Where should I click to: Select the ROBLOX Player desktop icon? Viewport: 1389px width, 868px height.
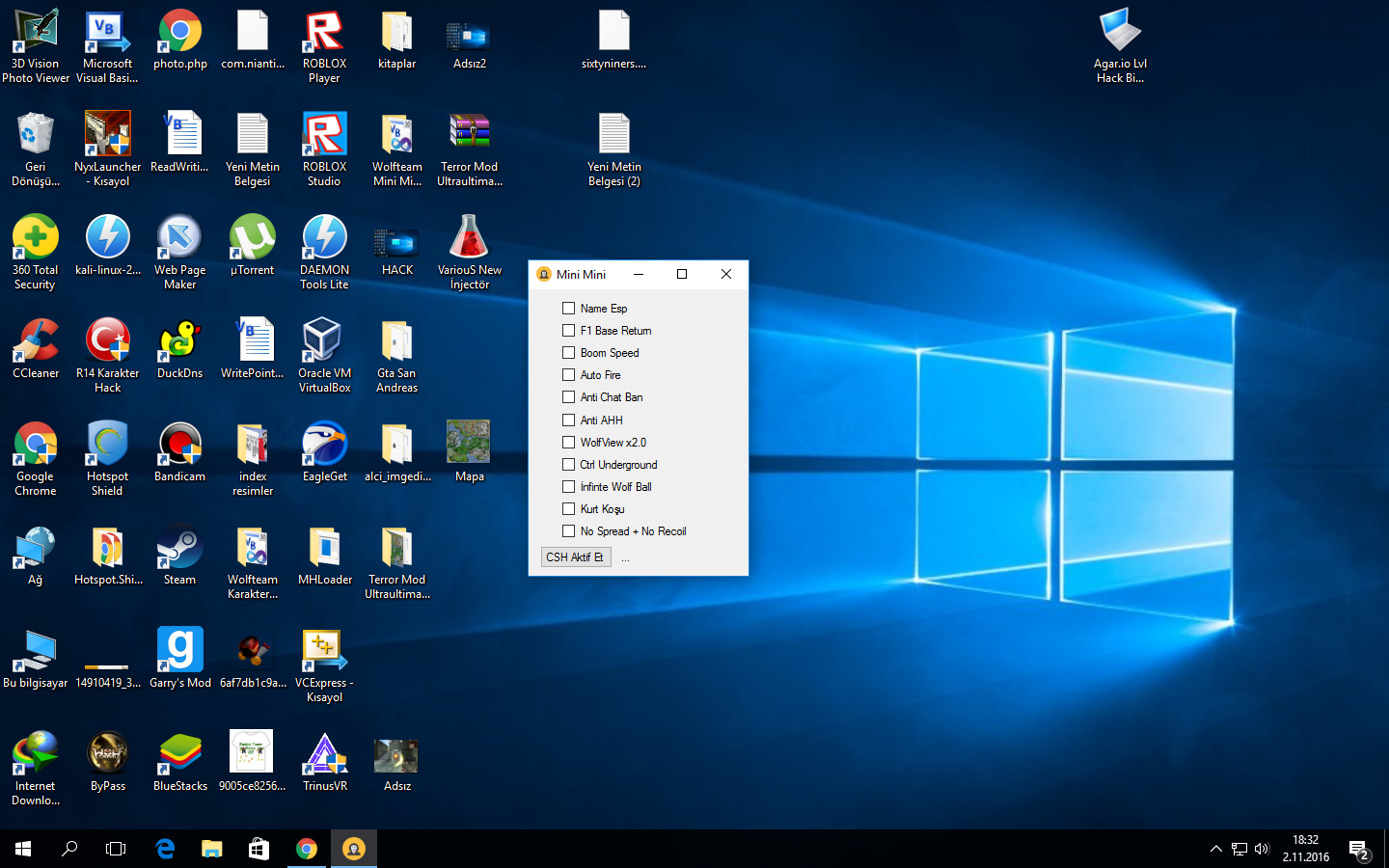(324, 46)
